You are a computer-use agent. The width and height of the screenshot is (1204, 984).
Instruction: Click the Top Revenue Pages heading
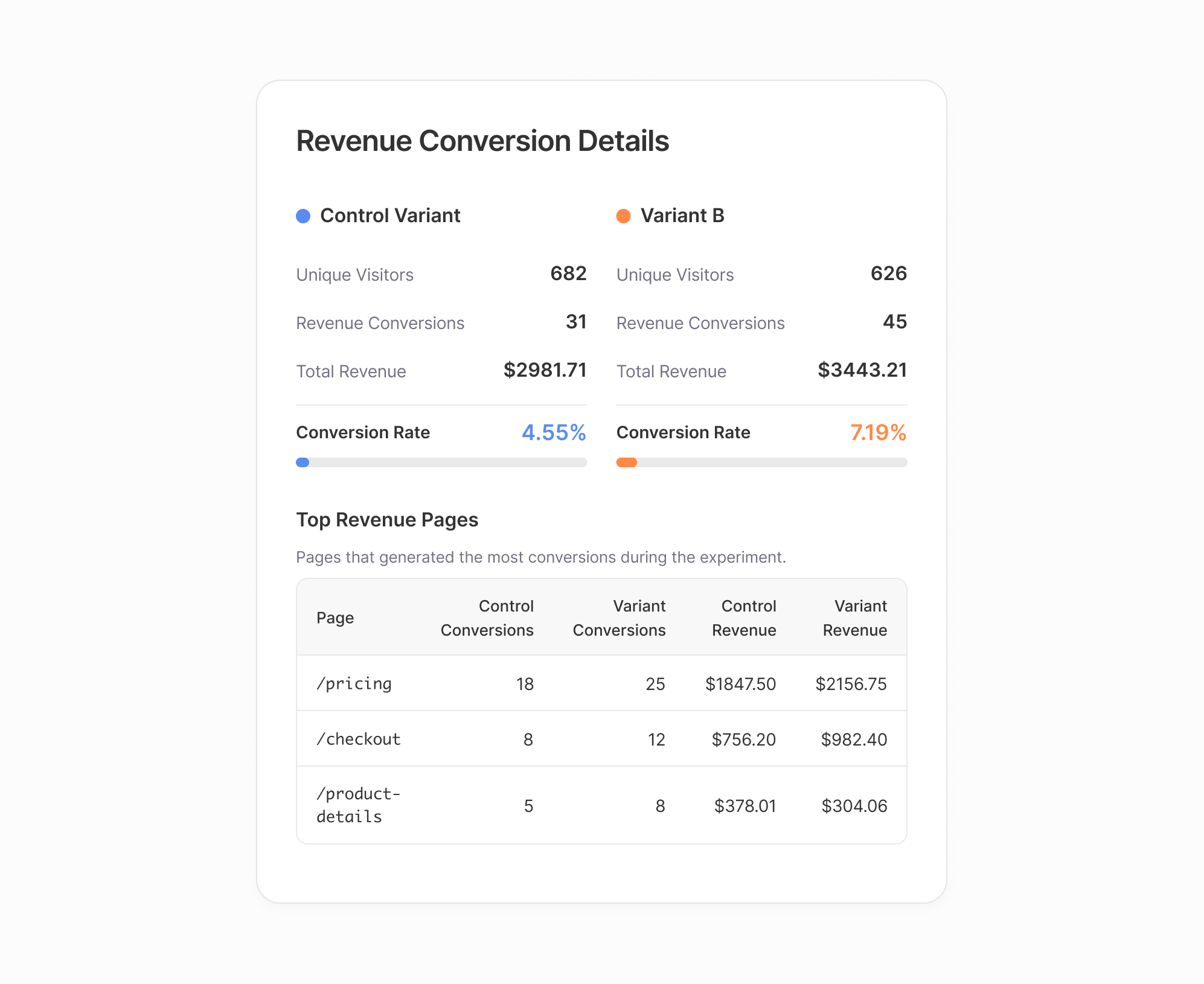tap(387, 520)
